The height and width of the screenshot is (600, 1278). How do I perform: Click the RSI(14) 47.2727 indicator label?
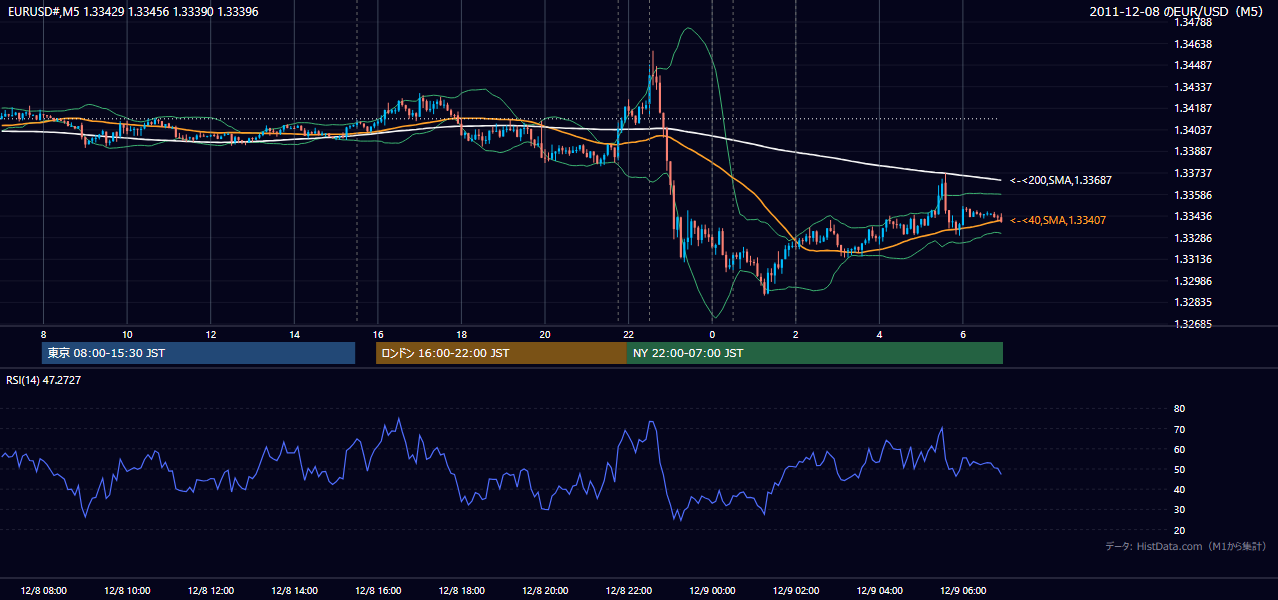click(43, 380)
